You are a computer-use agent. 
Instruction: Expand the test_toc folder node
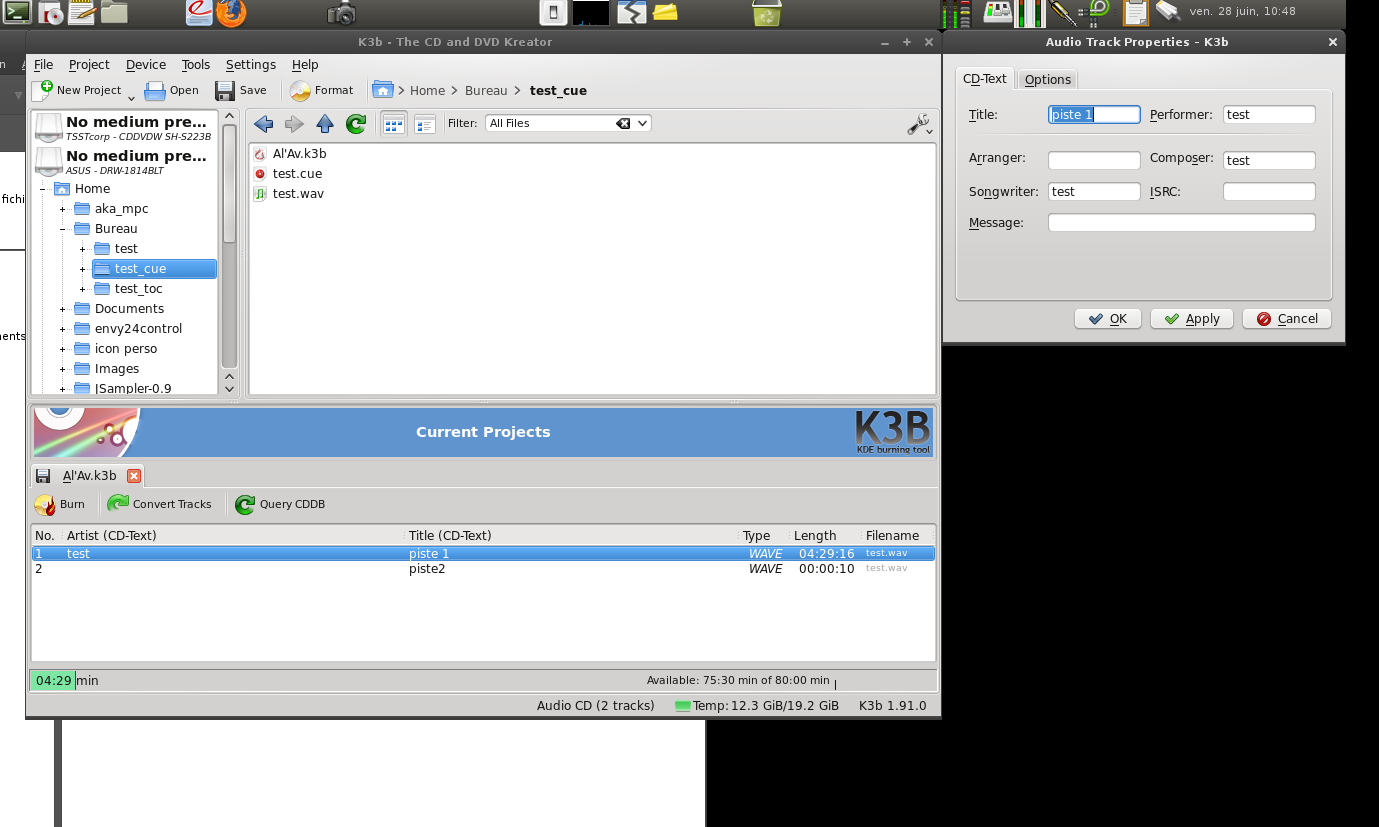coord(82,289)
